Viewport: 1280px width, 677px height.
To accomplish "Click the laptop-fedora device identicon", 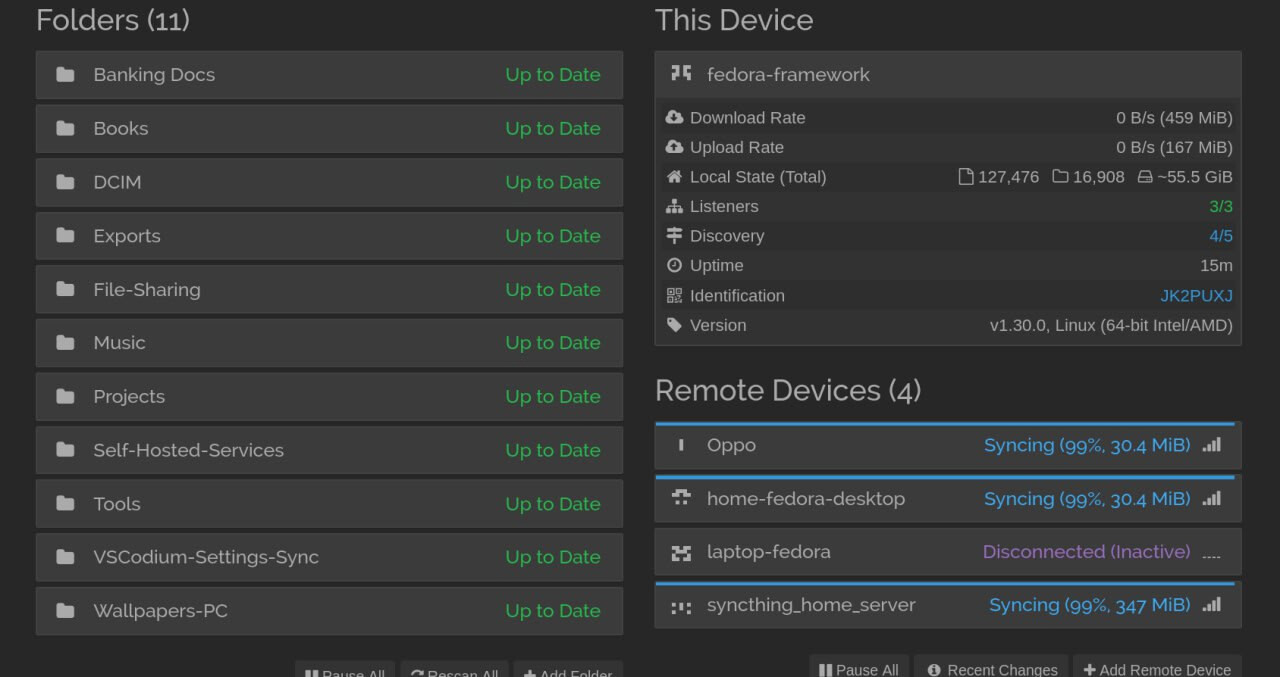I will pyautogui.click(x=681, y=552).
